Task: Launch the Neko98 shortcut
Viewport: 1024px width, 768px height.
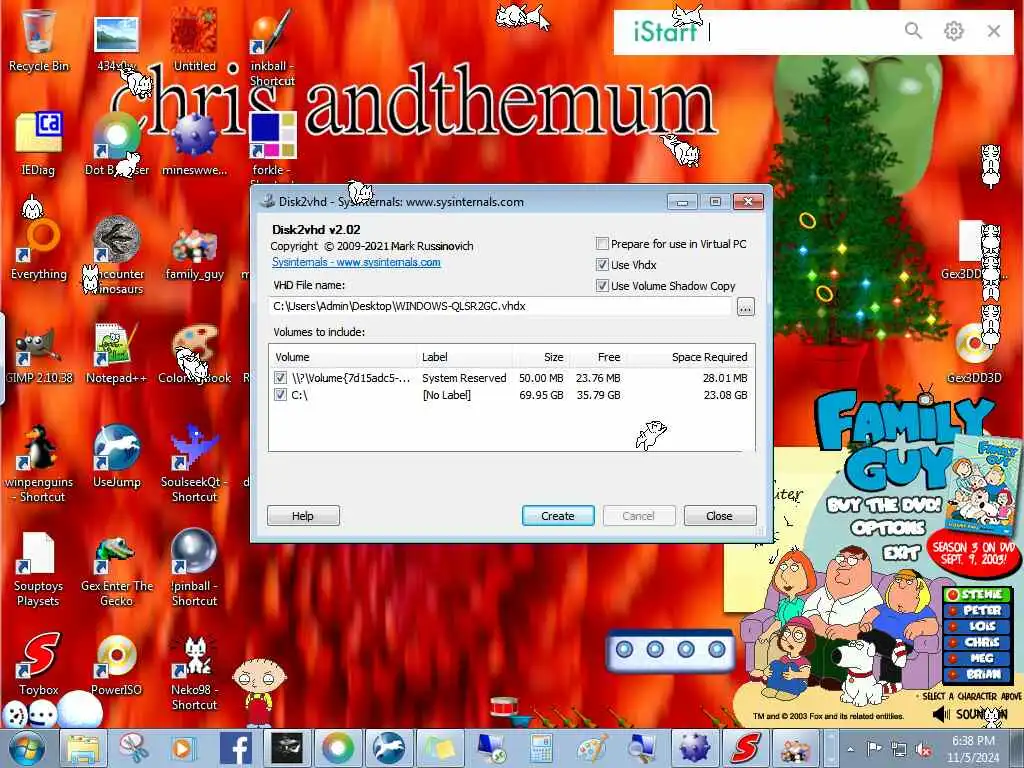Action: (x=194, y=673)
